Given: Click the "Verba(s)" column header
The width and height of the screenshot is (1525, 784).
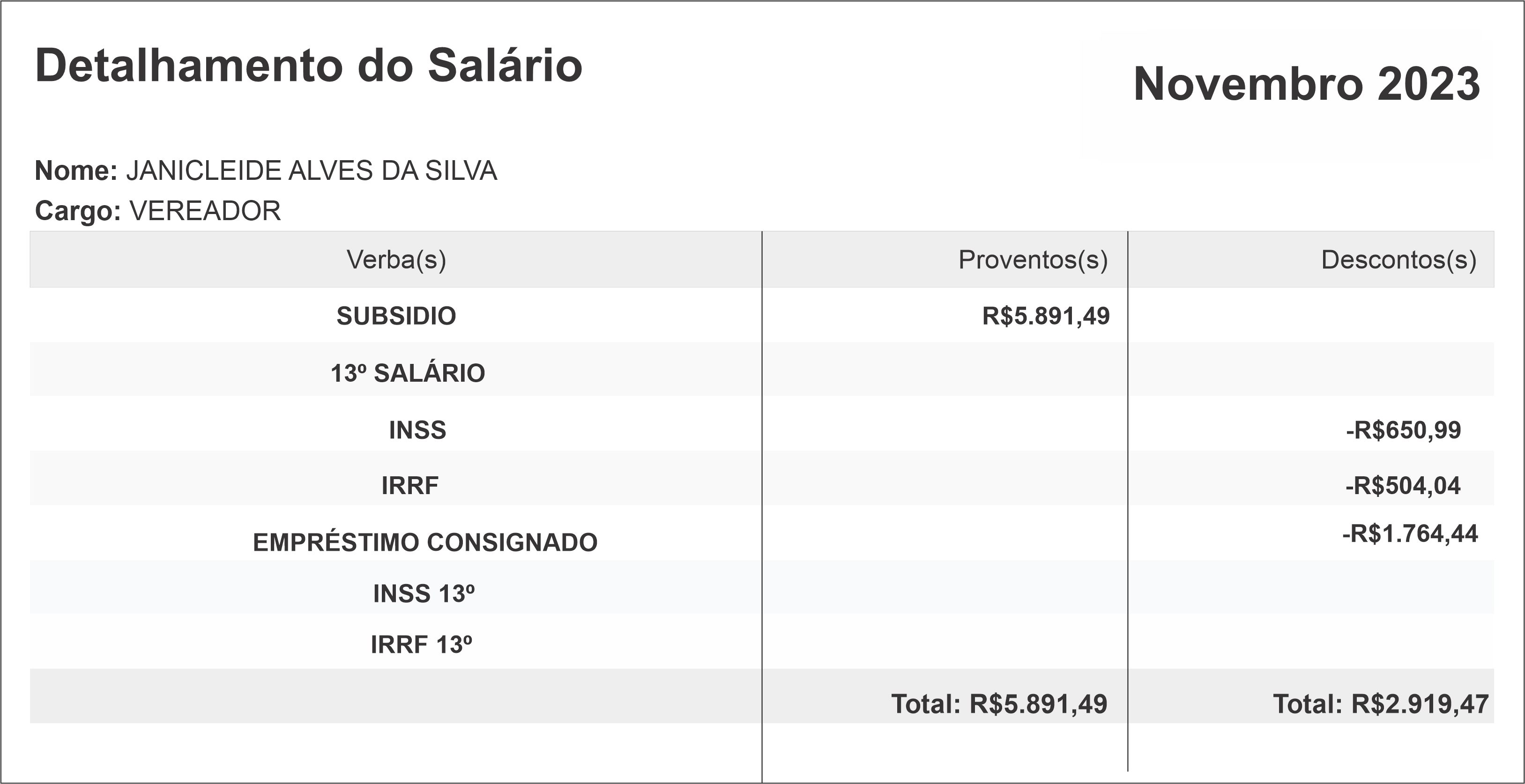Looking at the screenshot, I should pyautogui.click(x=396, y=260).
